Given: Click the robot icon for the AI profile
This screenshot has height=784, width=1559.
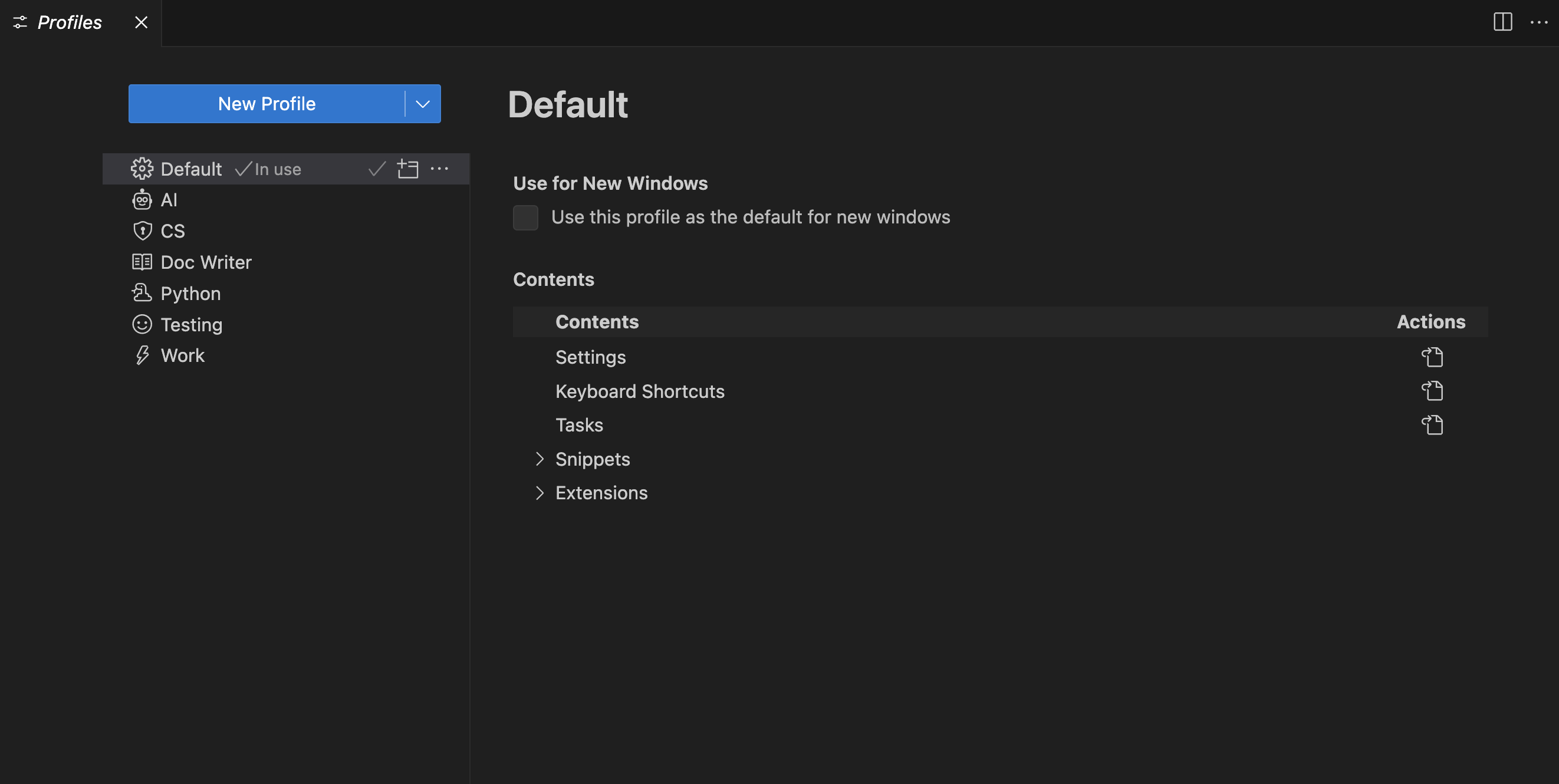Looking at the screenshot, I should point(142,200).
